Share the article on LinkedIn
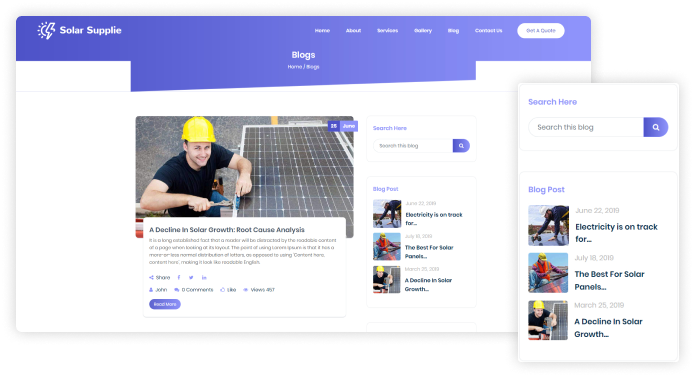 204,277
